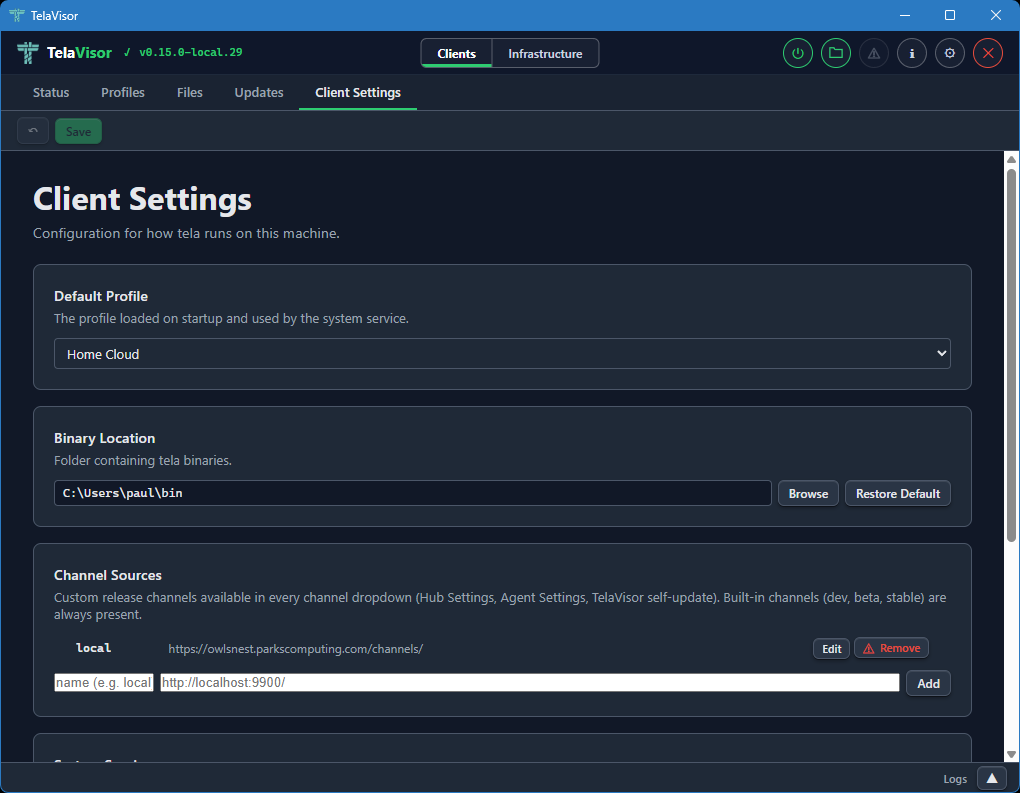Maximize the TelaVisor window

950,15
